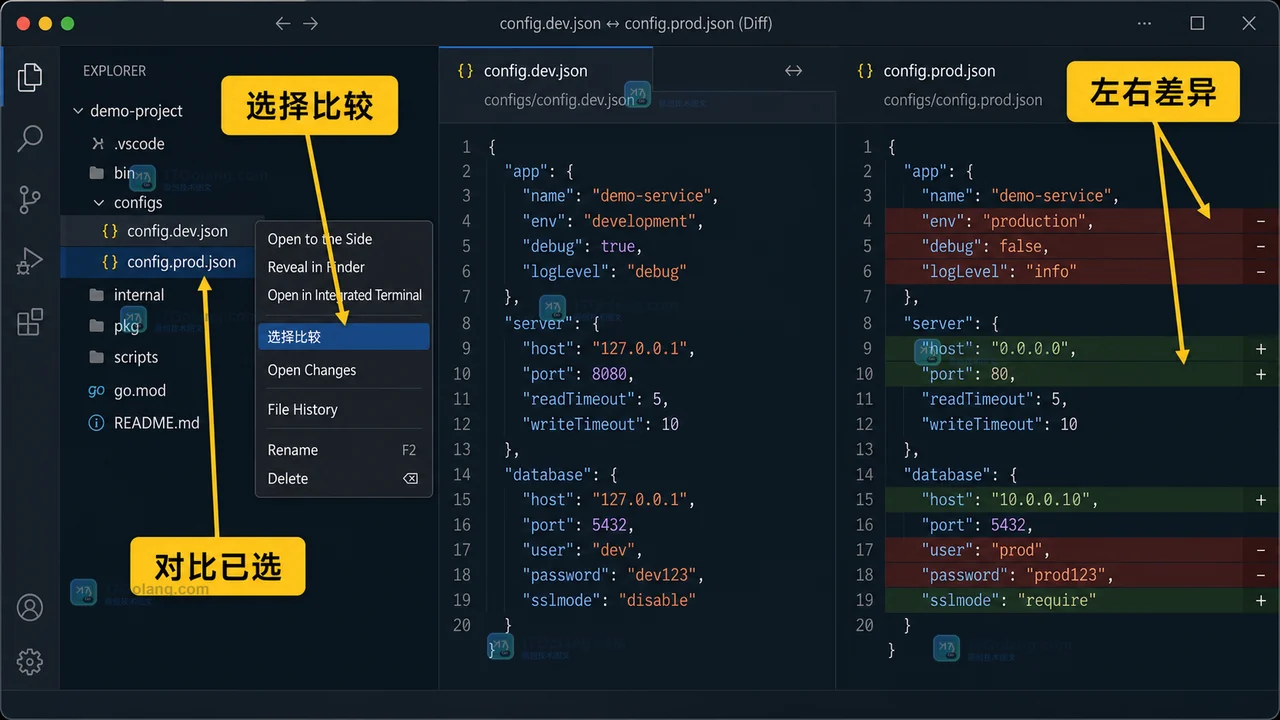Click the window title config.dev.json ↔ config.prod.json
The width and height of the screenshot is (1280, 720).
(x=636, y=23)
